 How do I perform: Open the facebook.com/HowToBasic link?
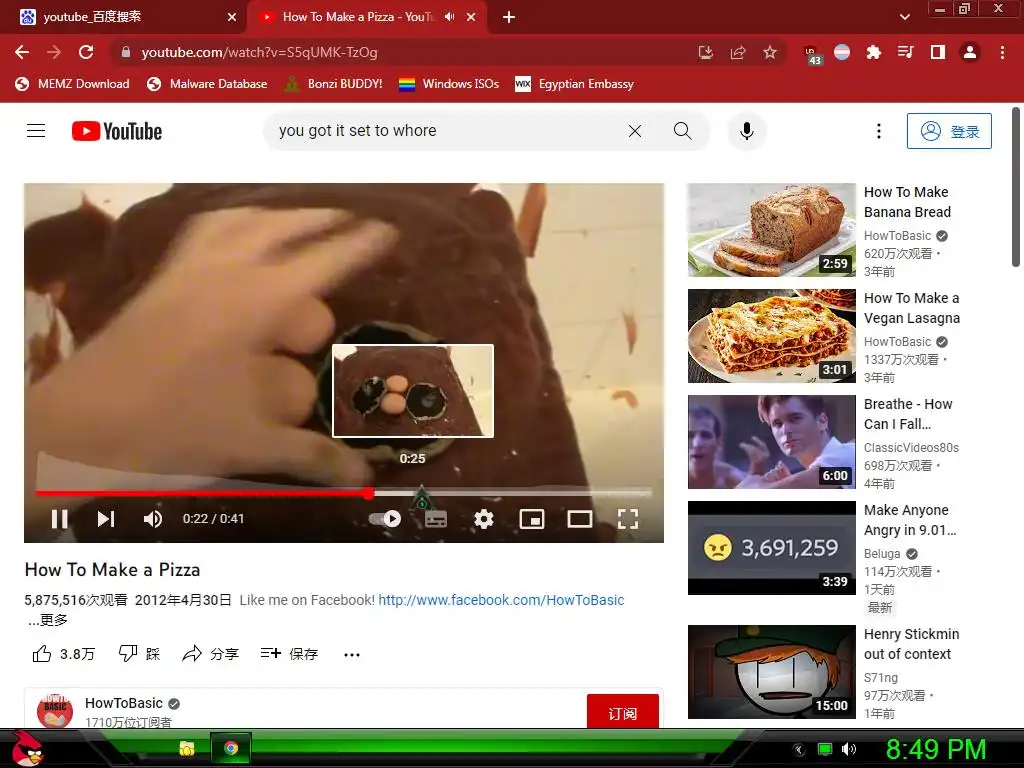coord(501,600)
